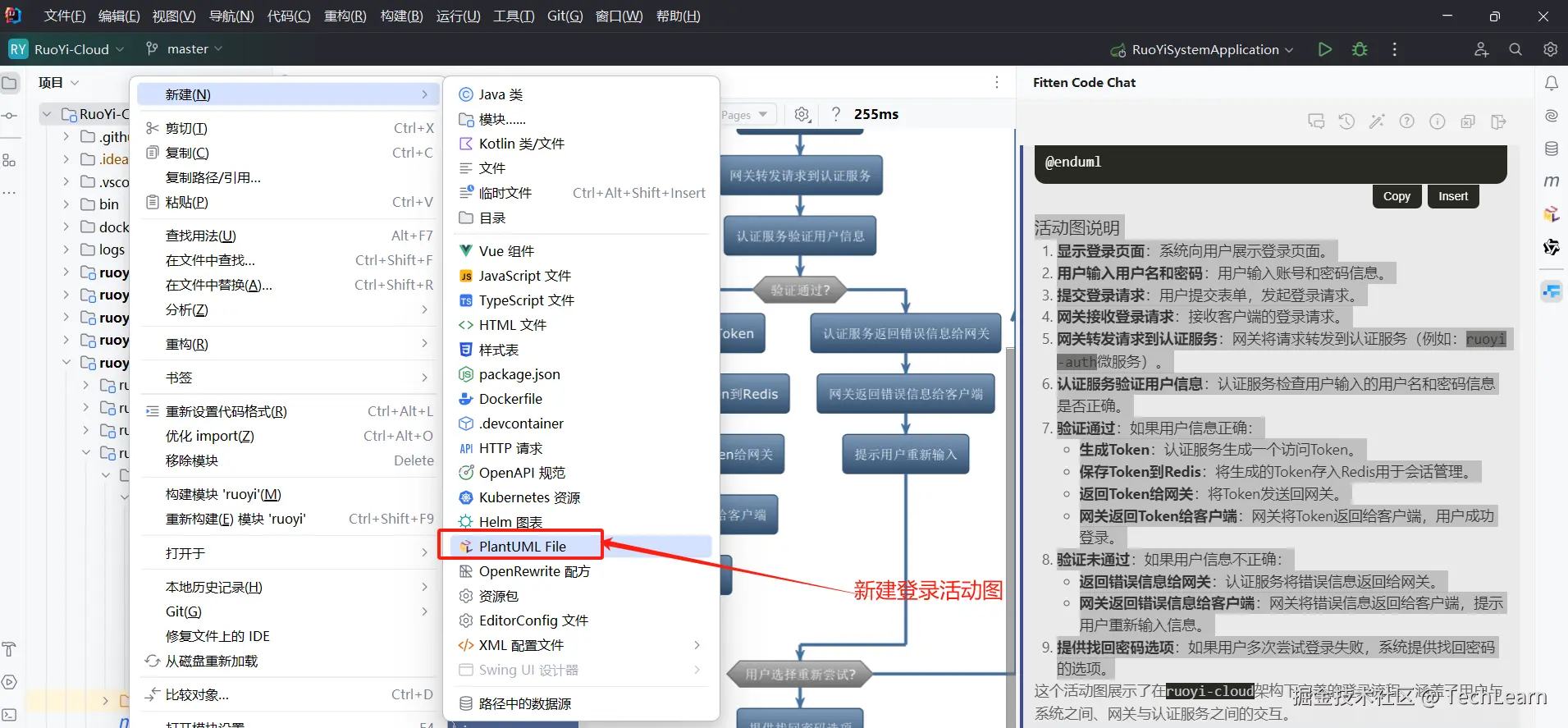
Task: Select 从磁盘重新加载 in context menu
Action: pos(287,661)
